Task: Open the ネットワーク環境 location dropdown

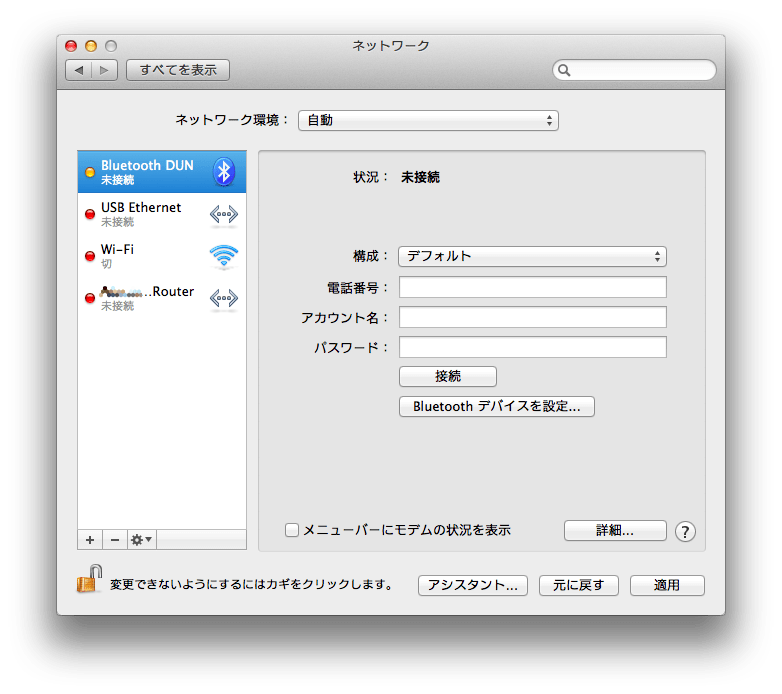Action: tap(427, 120)
